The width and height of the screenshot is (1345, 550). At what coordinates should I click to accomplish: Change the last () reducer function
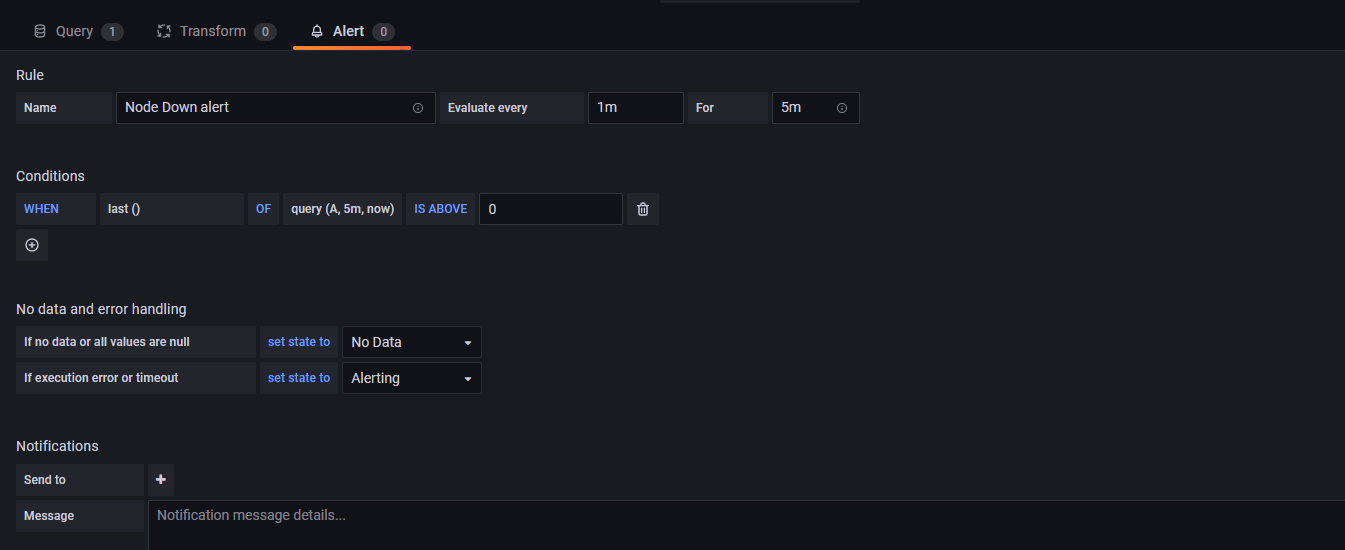pyautogui.click(x=171, y=209)
